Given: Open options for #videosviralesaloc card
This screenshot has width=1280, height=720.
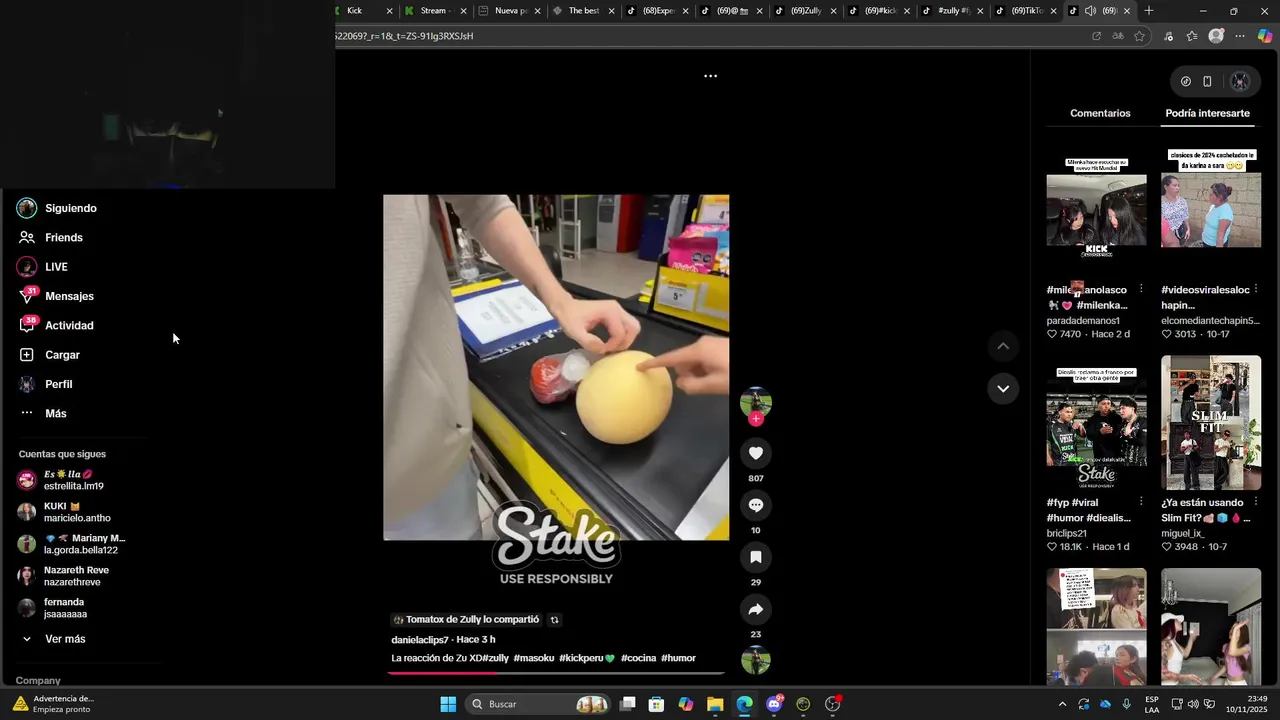Looking at the screenshot, I should point(1255,289).
